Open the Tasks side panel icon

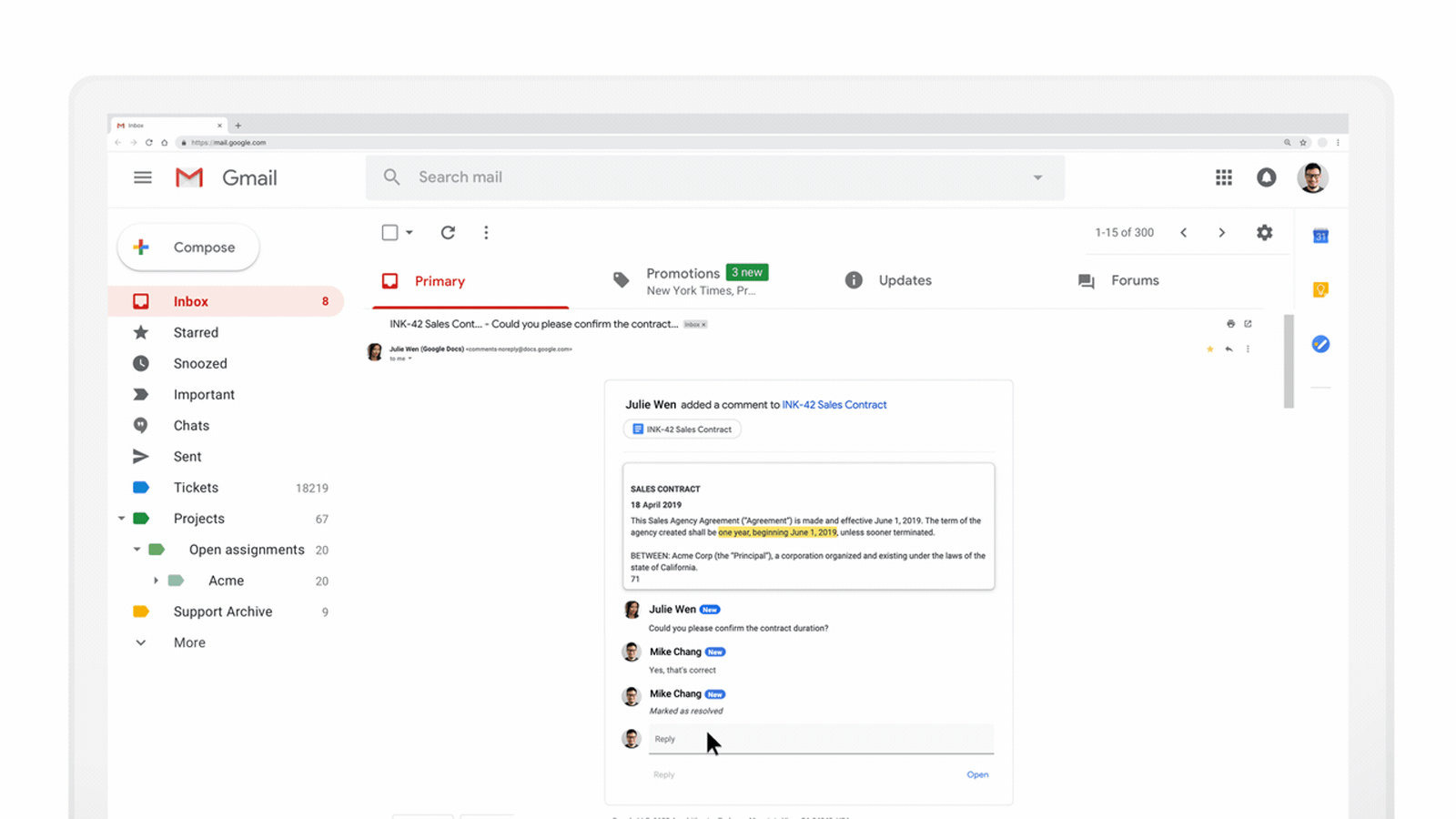(x=1320, y=344)
